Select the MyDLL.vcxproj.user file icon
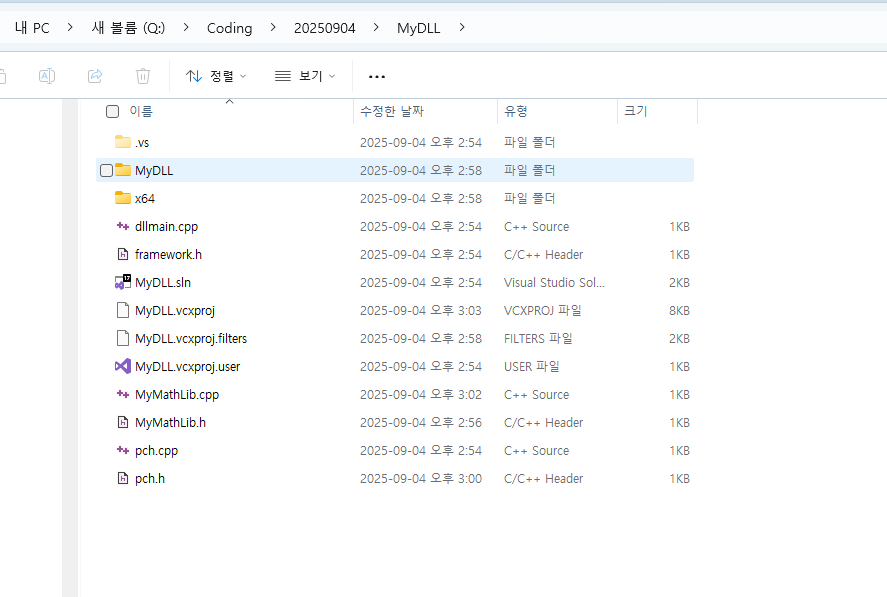 point(123,367)
